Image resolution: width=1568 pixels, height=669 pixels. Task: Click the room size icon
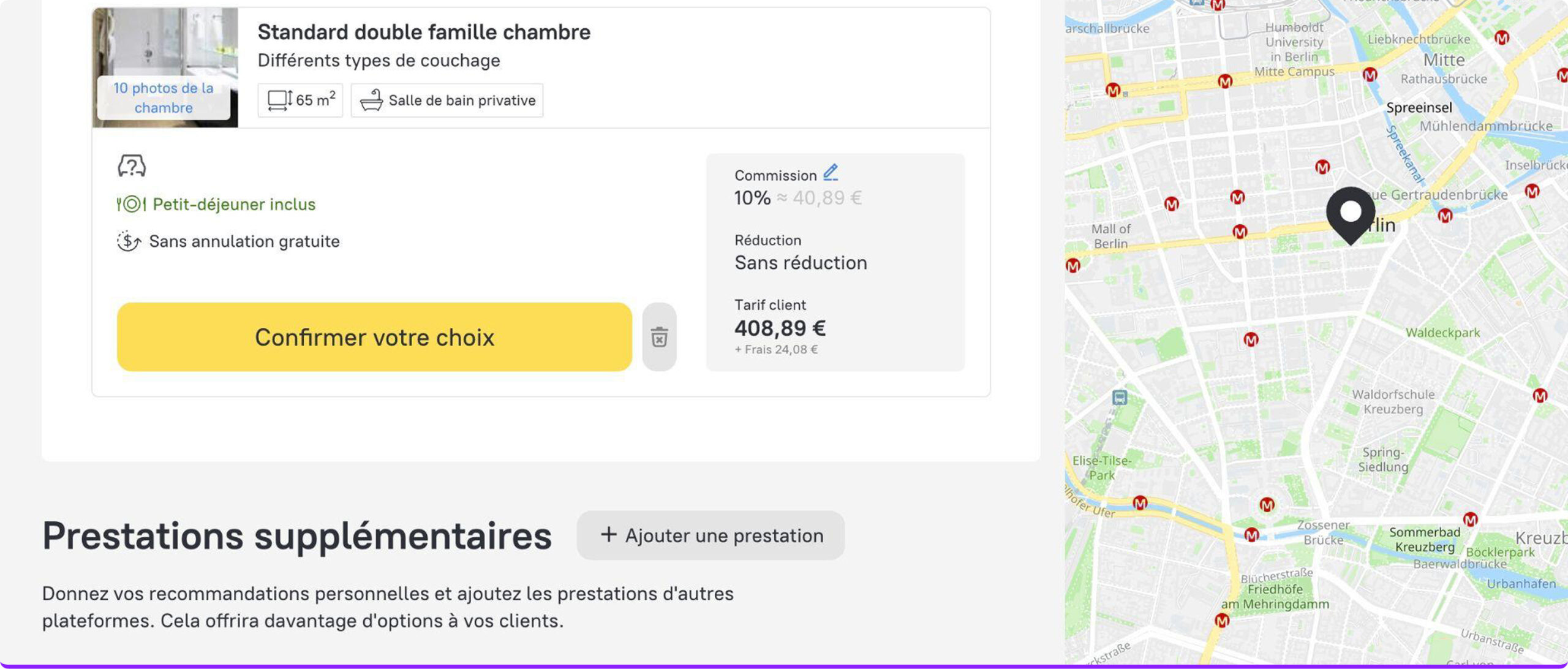[280, 100]
